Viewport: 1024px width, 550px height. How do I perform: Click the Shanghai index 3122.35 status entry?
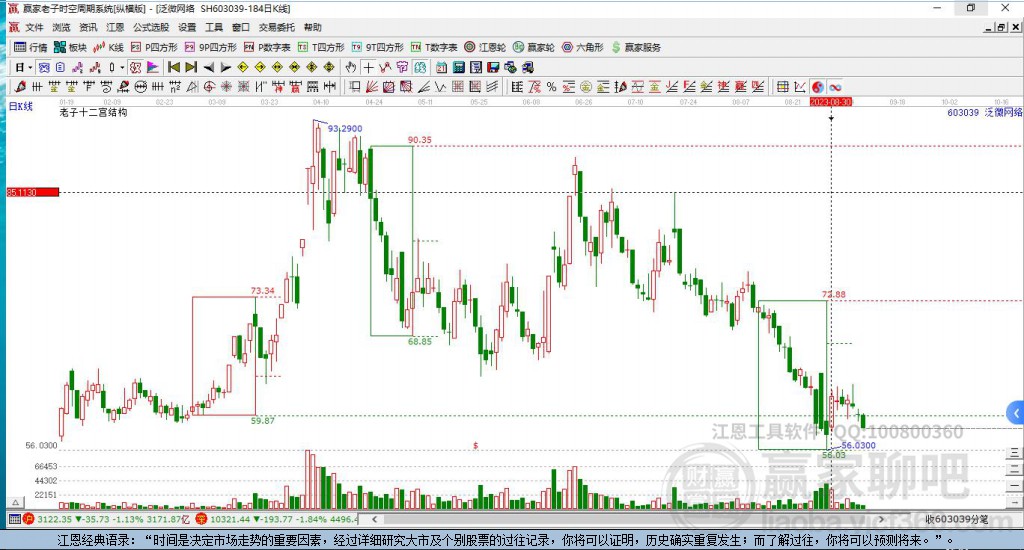[108, 519]
